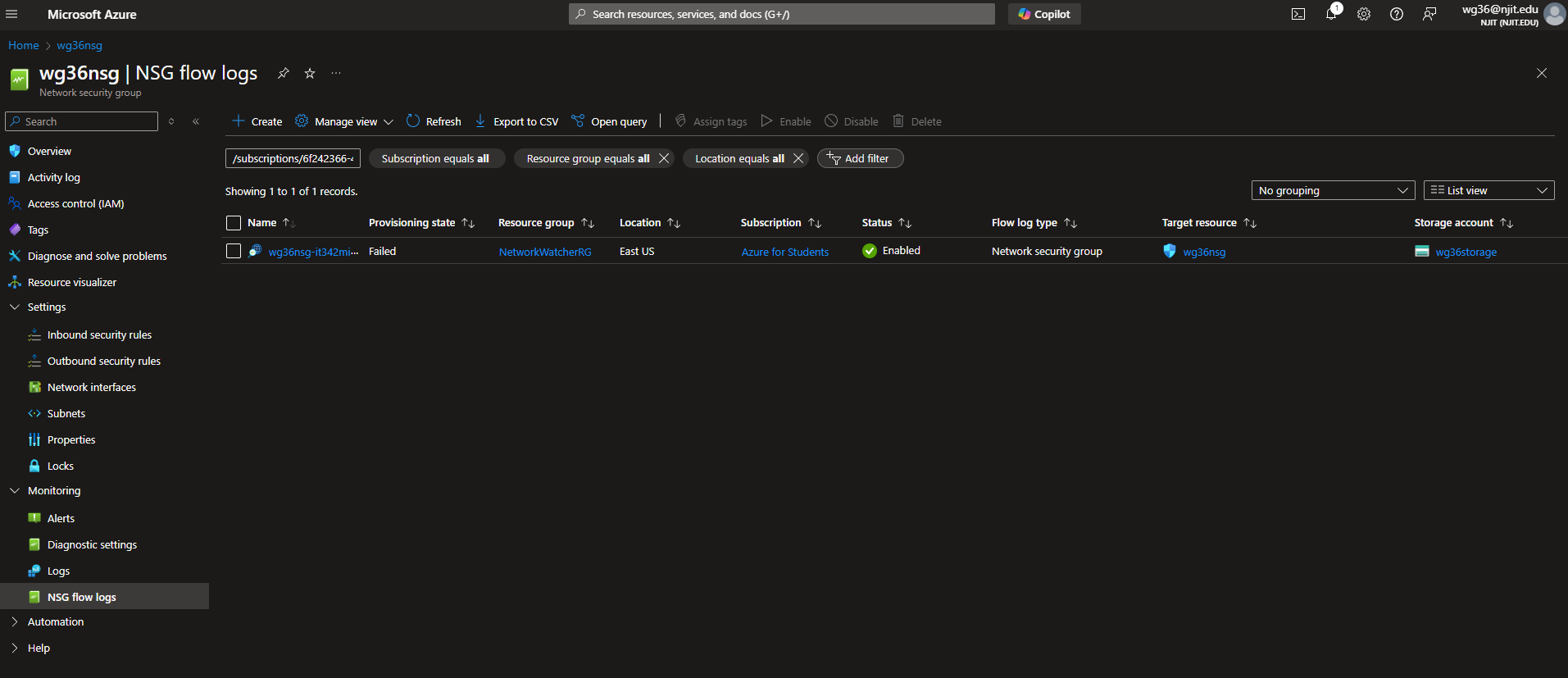This screenshot has width=1568, height=678.
Task: Open the Cloud Shell icon
Action: coord(1298,14)
